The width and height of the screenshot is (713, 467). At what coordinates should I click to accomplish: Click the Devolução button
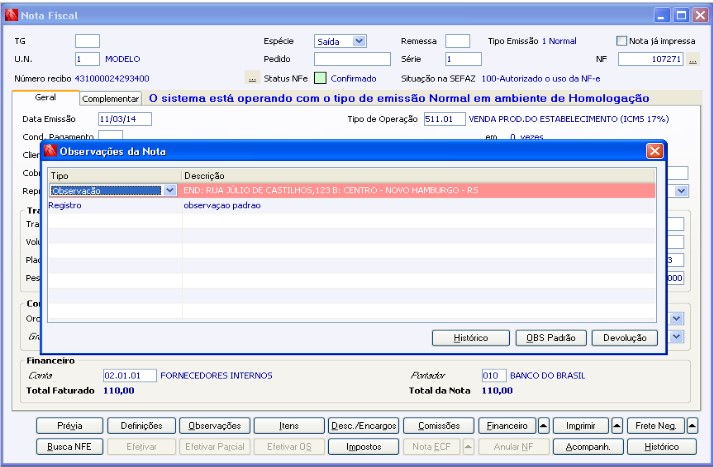pyautogui.click(x=624, y=338)
